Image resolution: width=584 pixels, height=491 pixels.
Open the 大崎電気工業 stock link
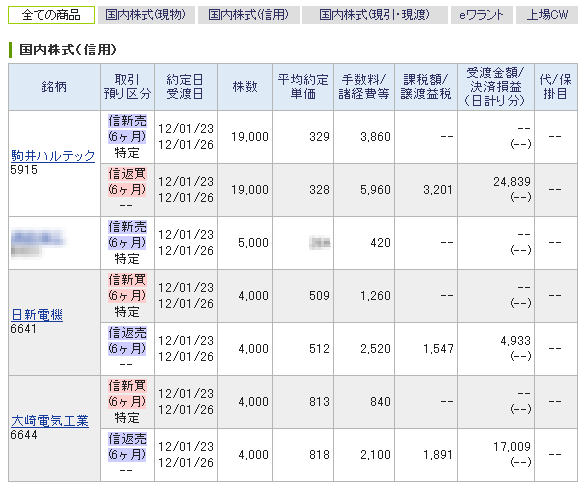pyautogui.click(x=50, y=421)
